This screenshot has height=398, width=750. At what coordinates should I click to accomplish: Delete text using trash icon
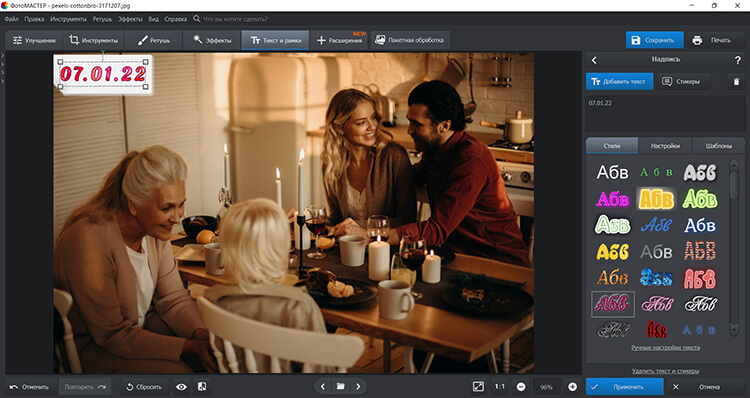click(x=737, y=81)
